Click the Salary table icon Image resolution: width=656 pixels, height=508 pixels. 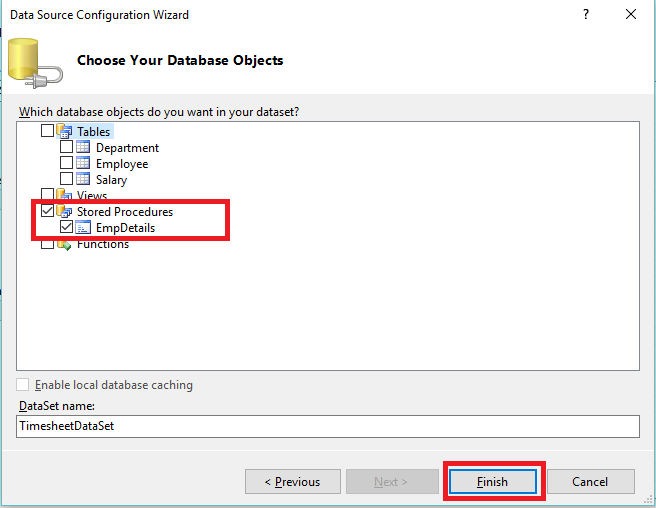tap(84, 180)
